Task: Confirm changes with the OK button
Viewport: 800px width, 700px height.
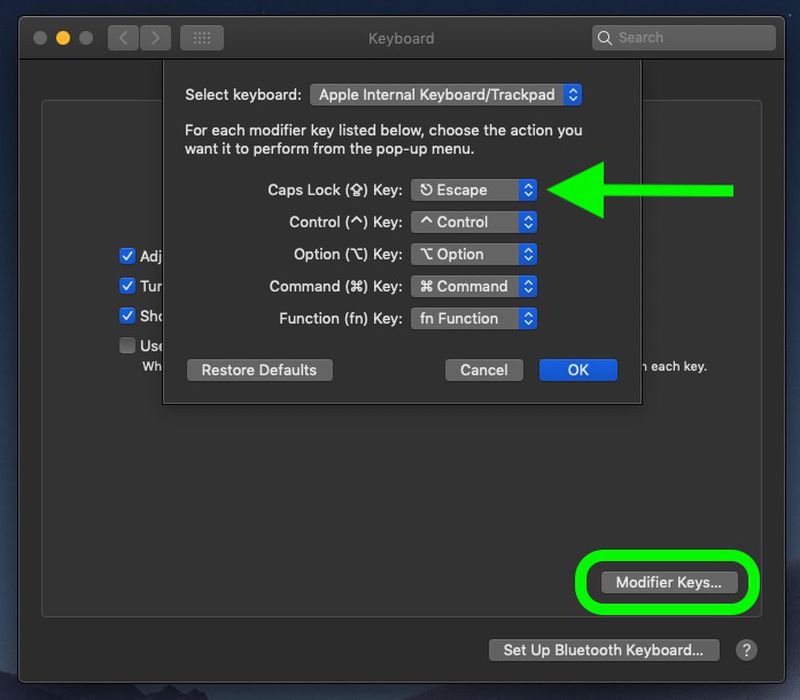Action: tap(578, 370)
